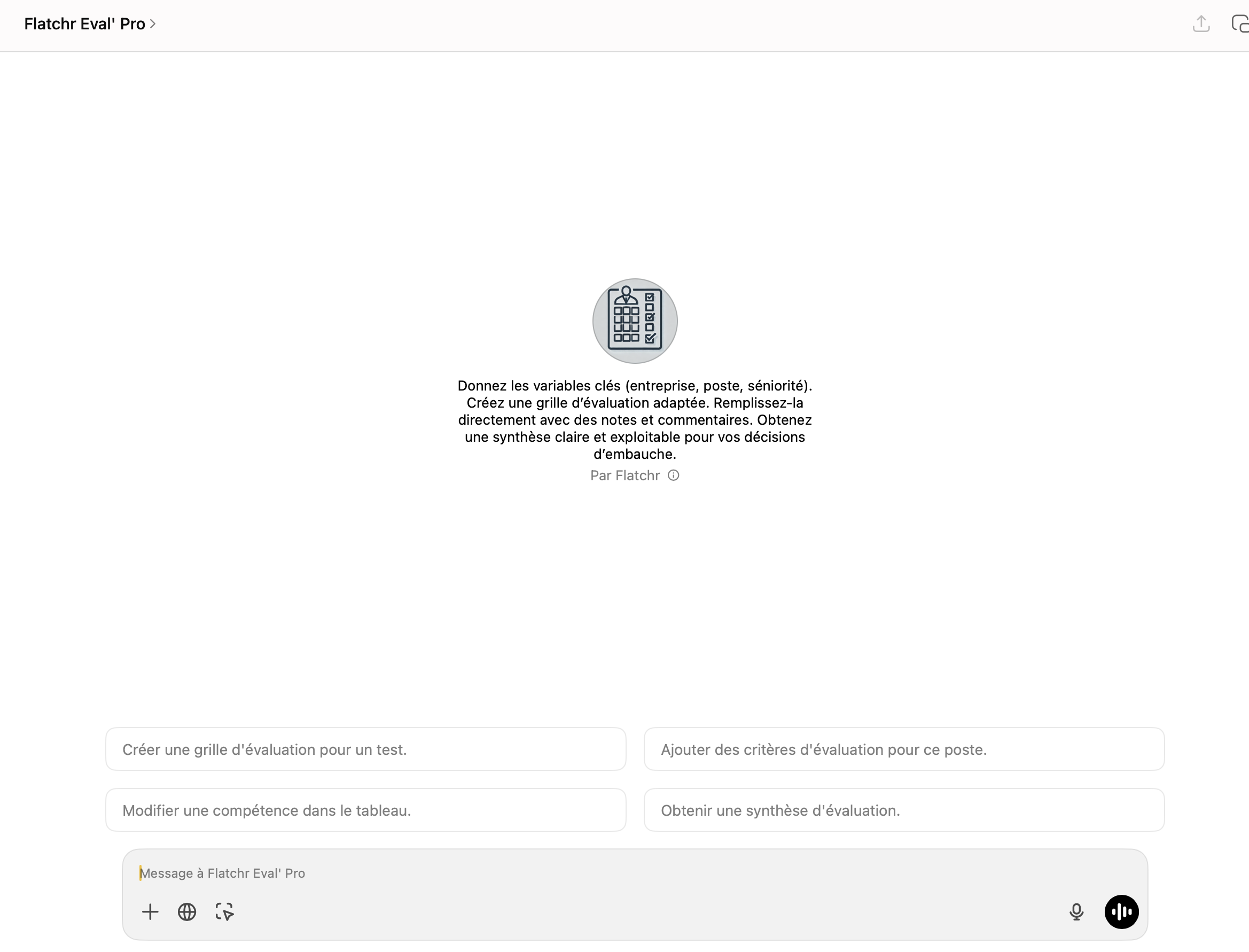The image size is (1249, 952).
Task: Choose 'Modifier une compétence dans le tableau'
Action: coord(365,810)
